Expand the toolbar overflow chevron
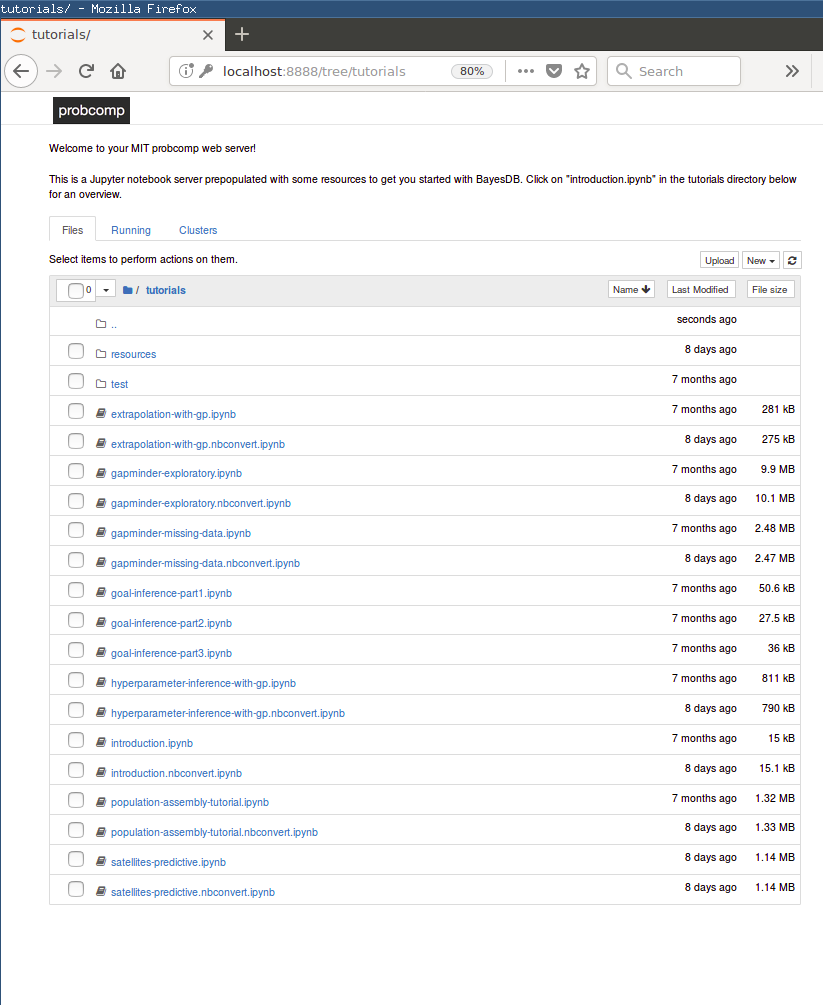823x1005 pixels. tap(792, 71)
